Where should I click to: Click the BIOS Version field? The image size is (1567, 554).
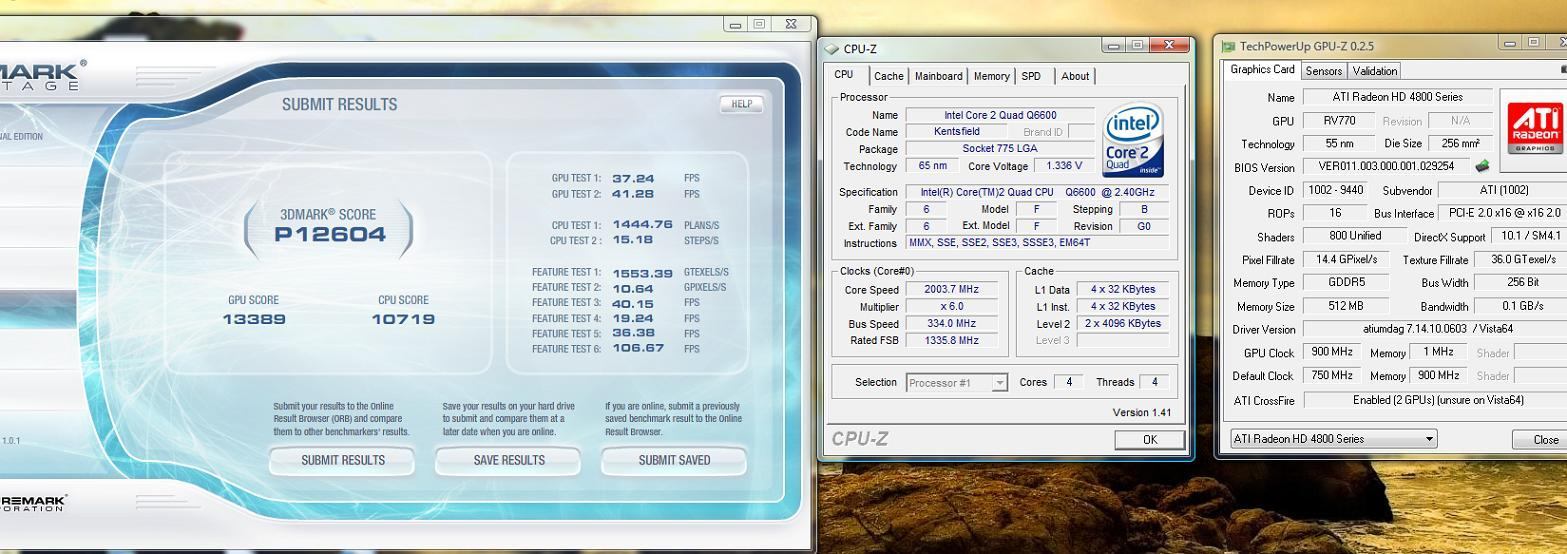(x=1386, y=167)
